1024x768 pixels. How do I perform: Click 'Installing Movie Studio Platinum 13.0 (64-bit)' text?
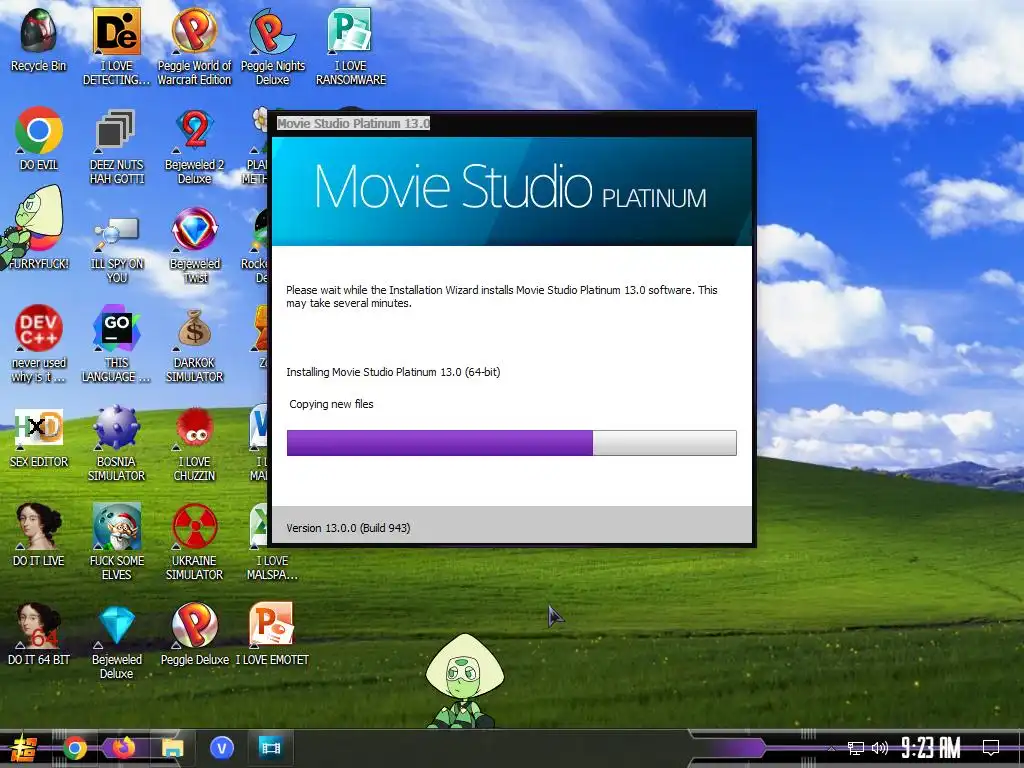[x=393, y=372]
